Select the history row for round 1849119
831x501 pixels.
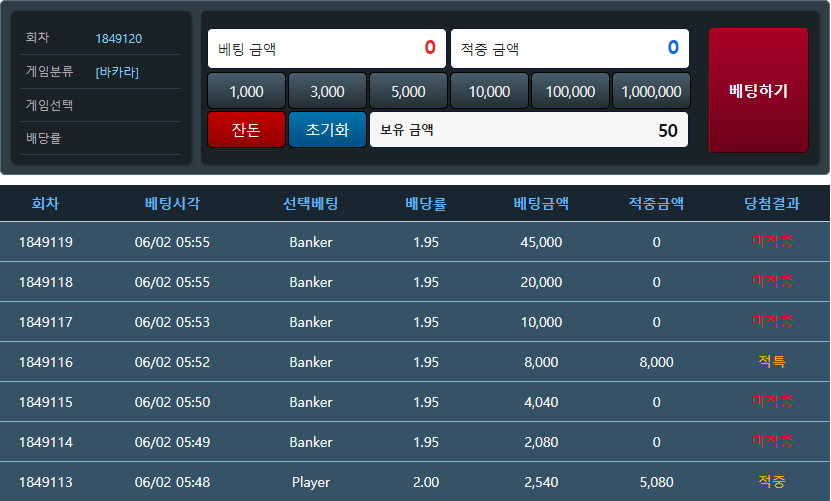point(415,242)
